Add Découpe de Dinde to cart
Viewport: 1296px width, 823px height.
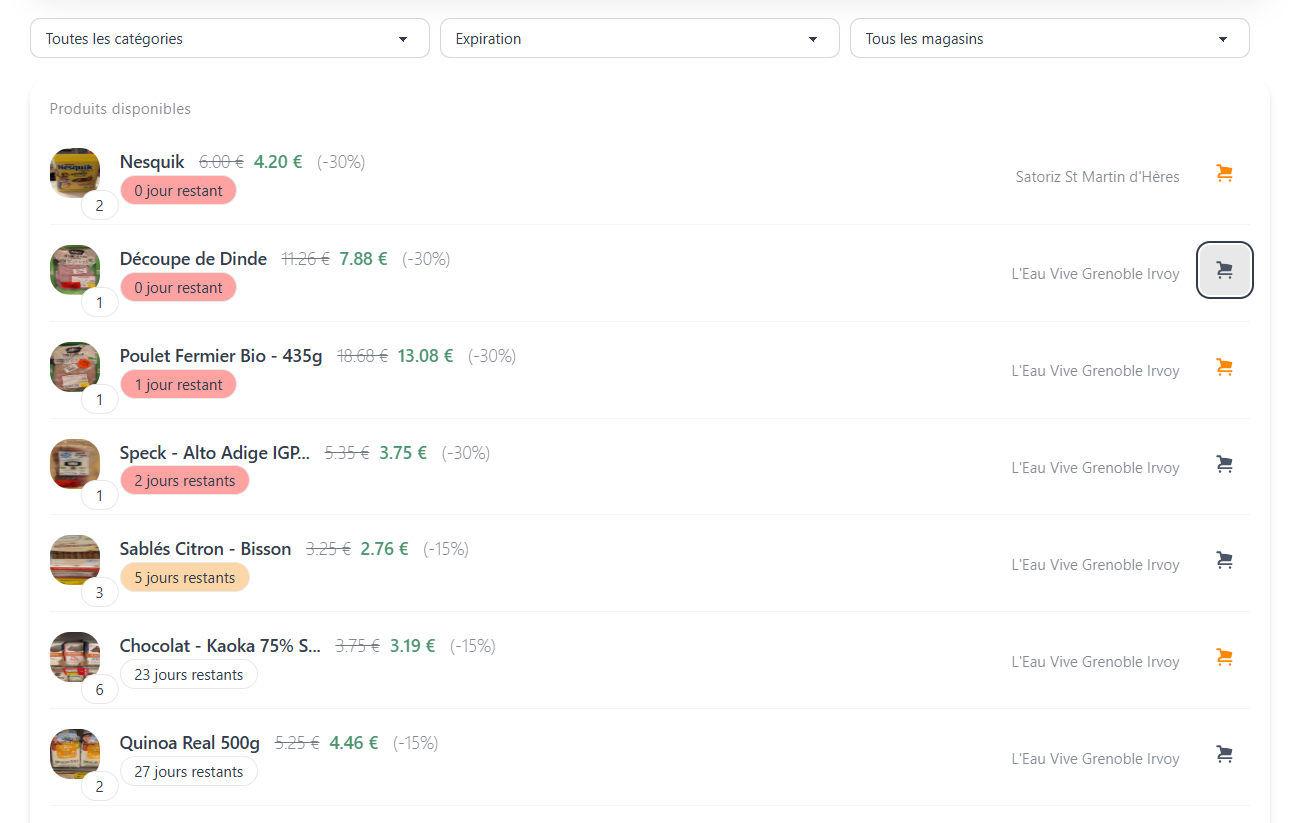(x=1224, y=270)
